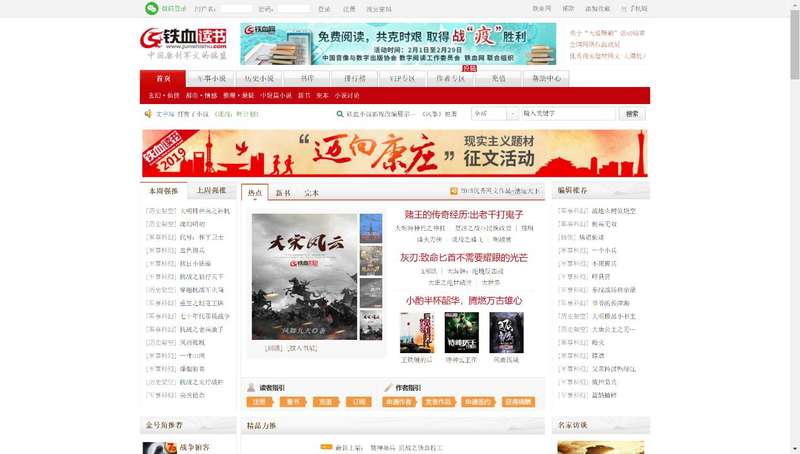Image resolution: width=800 pixels, height=454 pixels.
Task: Click the 大宋风云 featured book cover
Action: coord(304,277)
